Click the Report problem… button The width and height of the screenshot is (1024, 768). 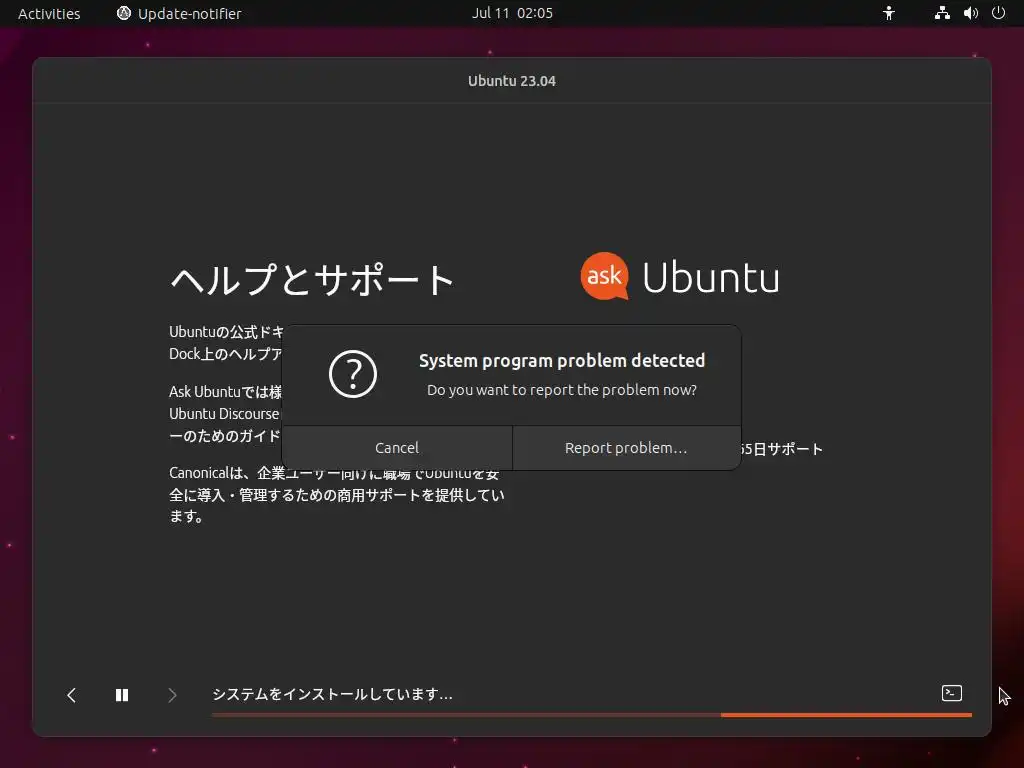click(626, 448)
